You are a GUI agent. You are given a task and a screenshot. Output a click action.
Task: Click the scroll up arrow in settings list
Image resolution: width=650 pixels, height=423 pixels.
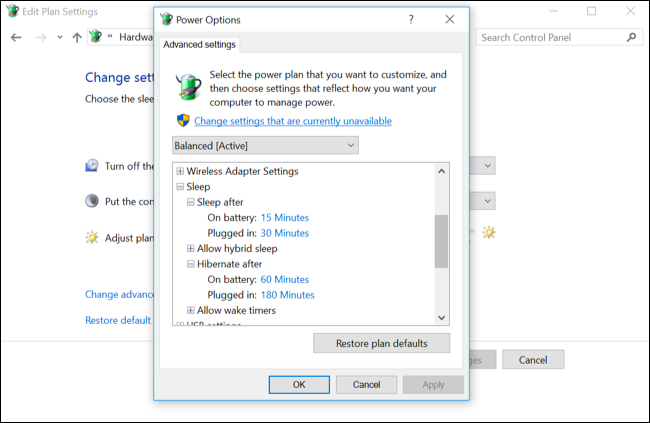(441, 171)
